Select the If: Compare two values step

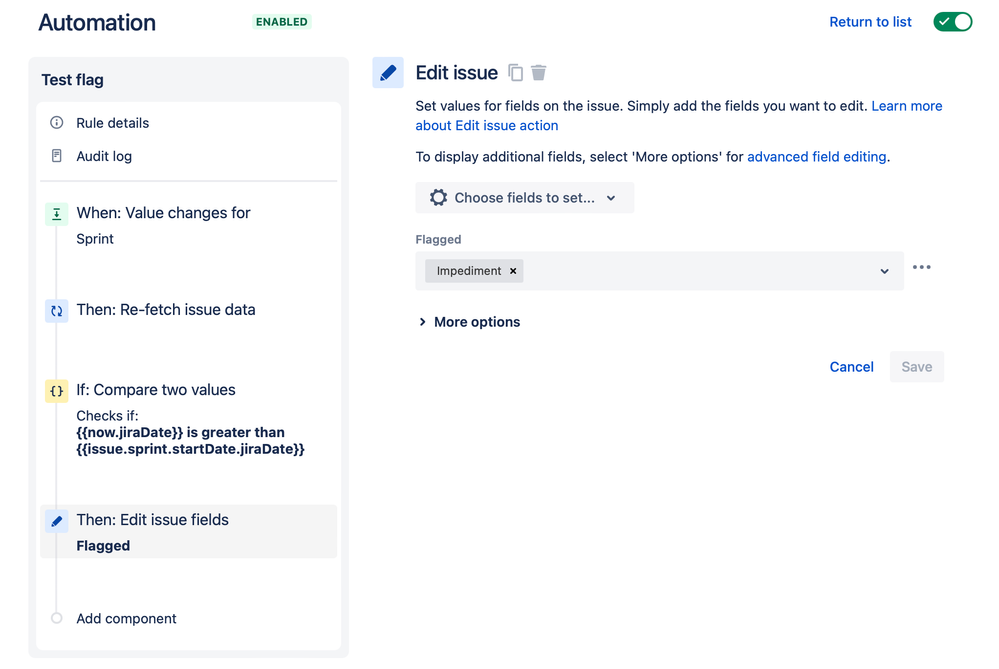pos(156,390)
